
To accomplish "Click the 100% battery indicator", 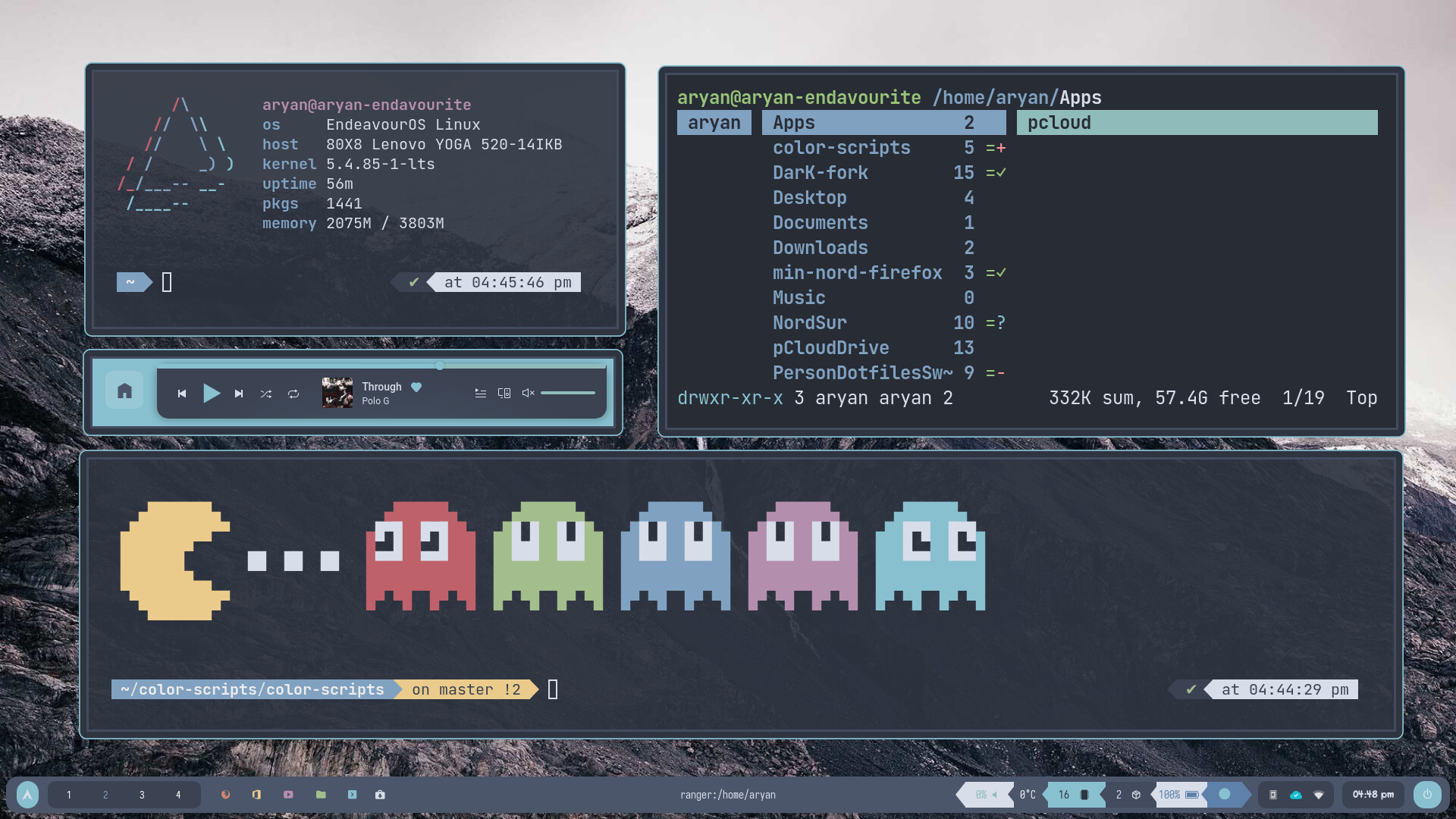I will click(1178, 795).
